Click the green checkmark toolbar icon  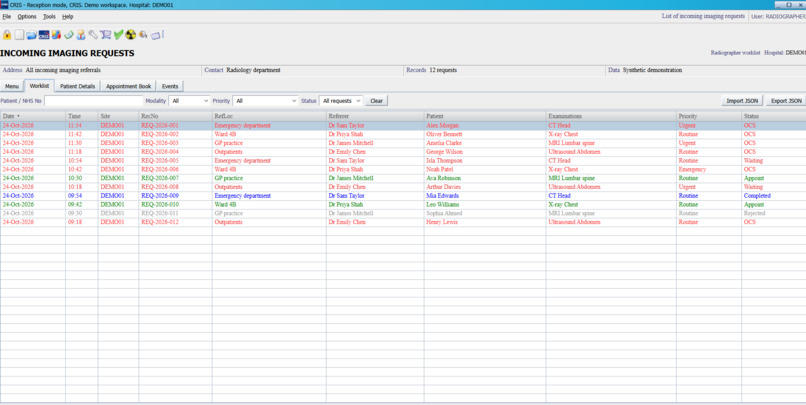(118, 35)
